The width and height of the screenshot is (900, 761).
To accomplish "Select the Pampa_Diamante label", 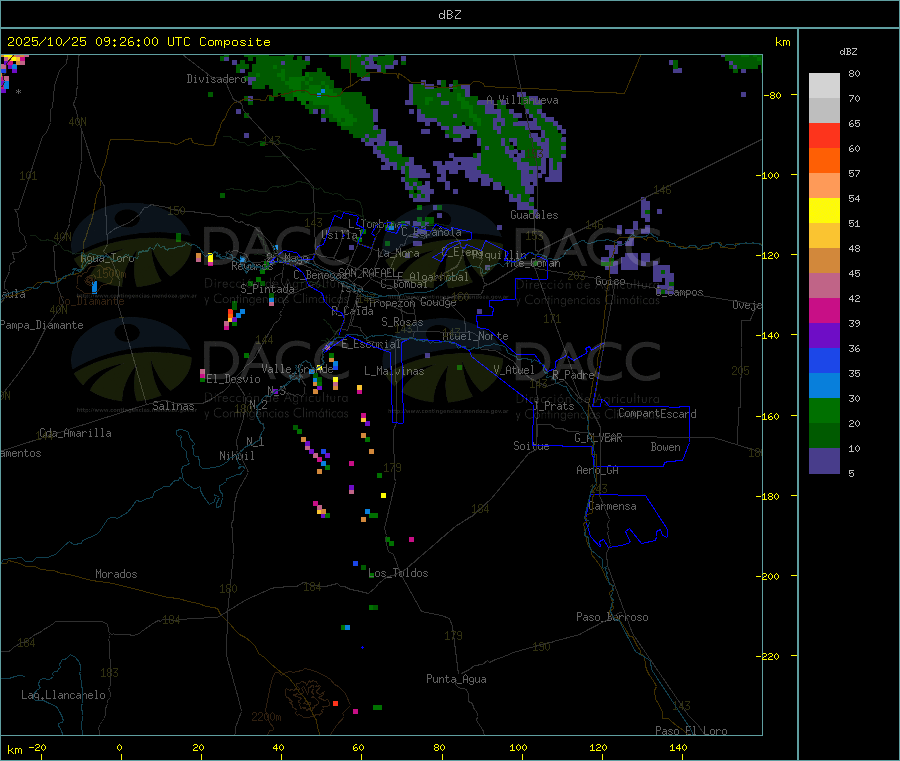I will point(41,325).
